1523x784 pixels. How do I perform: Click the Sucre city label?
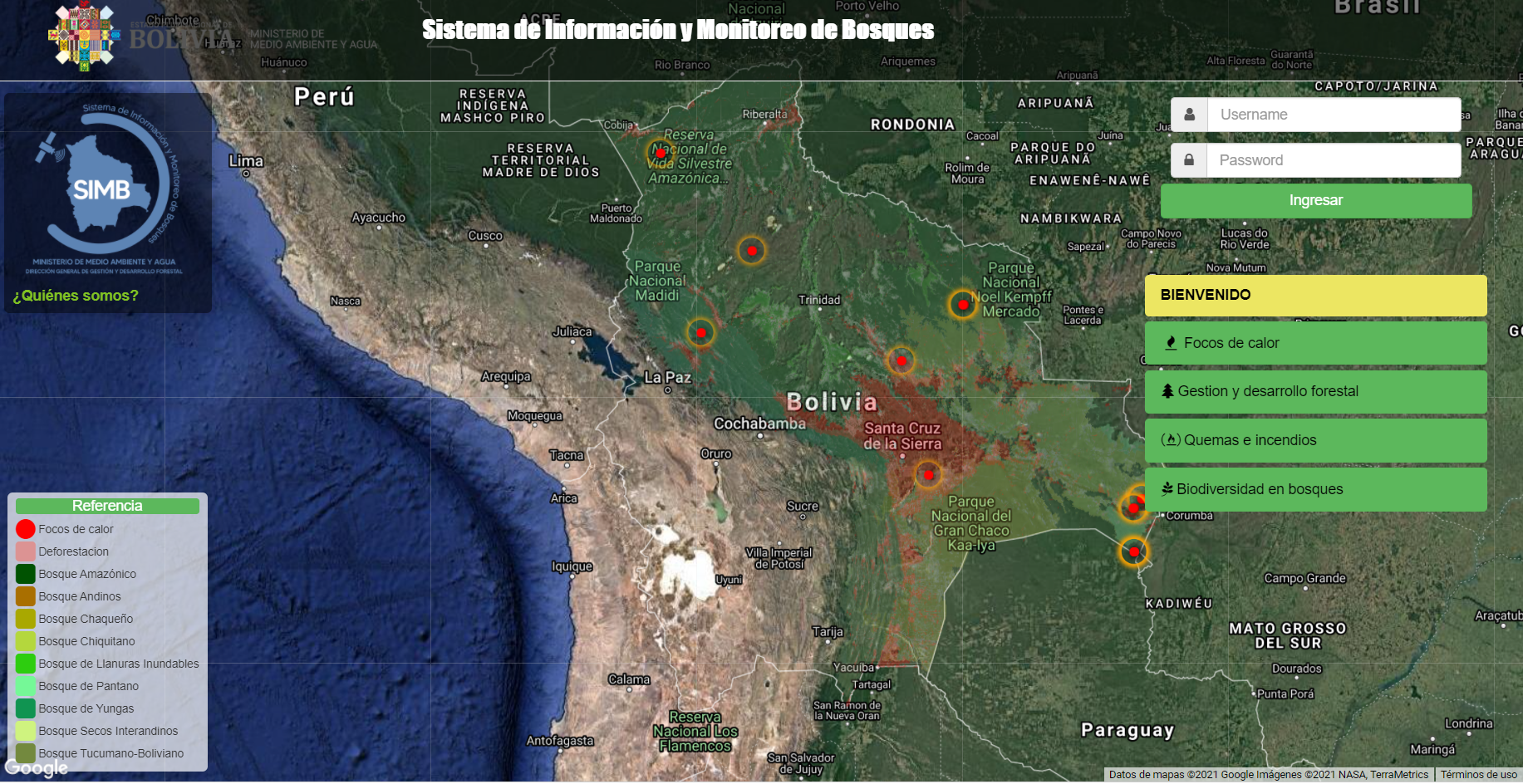coord(803,506)
